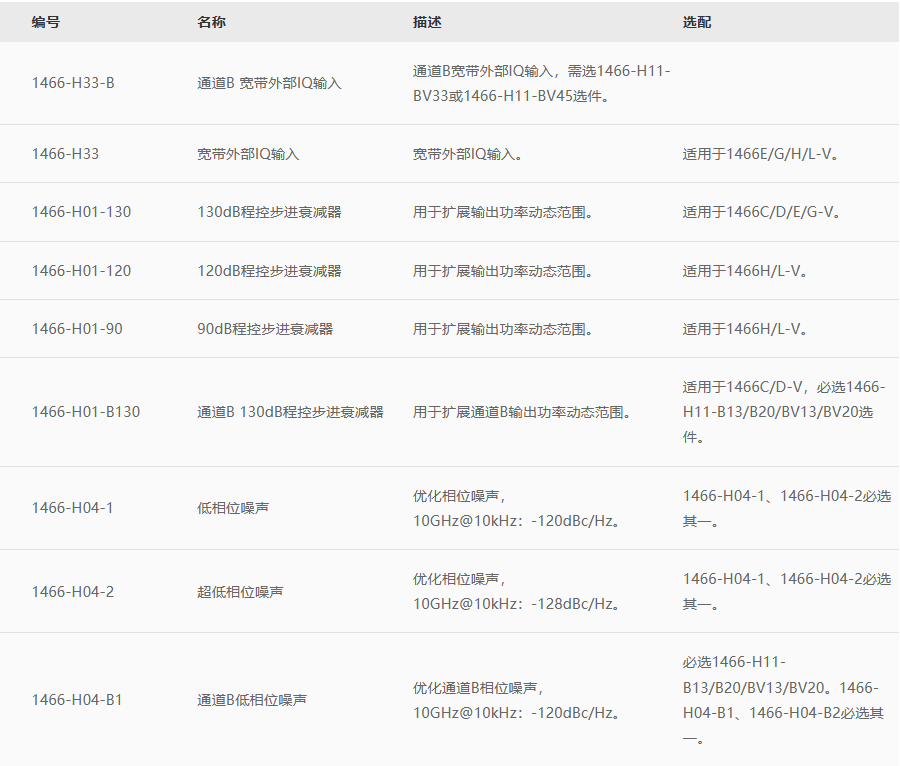Click the 通道B 130dB程控步进衰减器 name cell
Image resolution: width=900 pixels, height=766 pixels.
[290, 412]
